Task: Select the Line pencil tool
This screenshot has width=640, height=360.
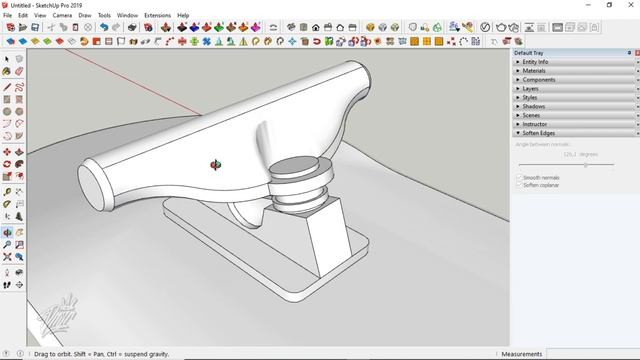Action: 7,87
